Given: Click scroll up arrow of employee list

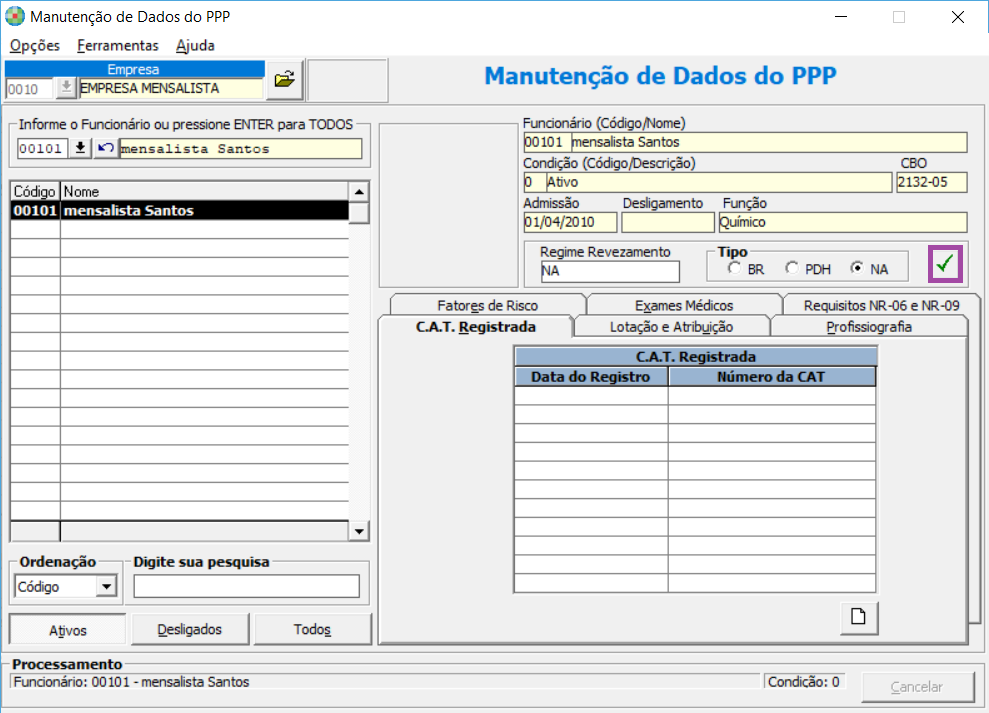Looking at the screenshot, I should pyautogui.click(x=359, y=192).
